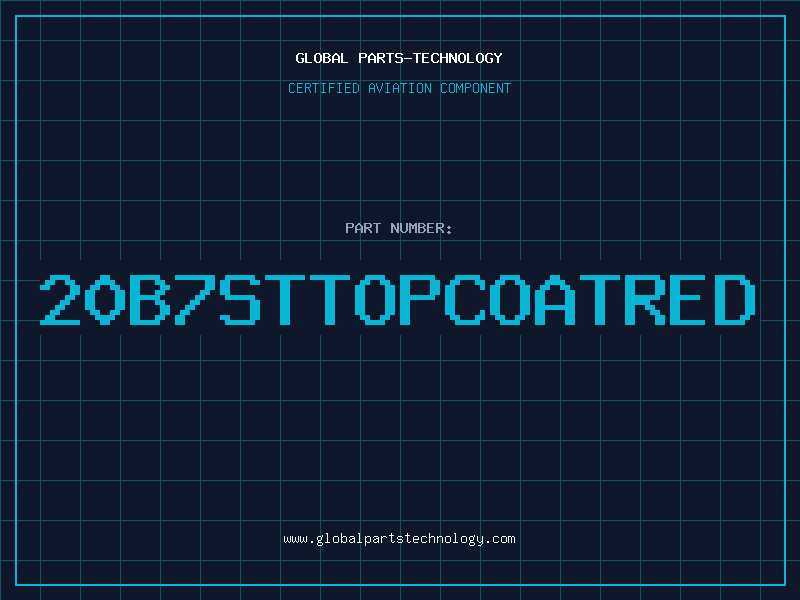This screenshot has width=800, height=600.
Task: Select the letter A in part number
Action: tap(554, 300)
